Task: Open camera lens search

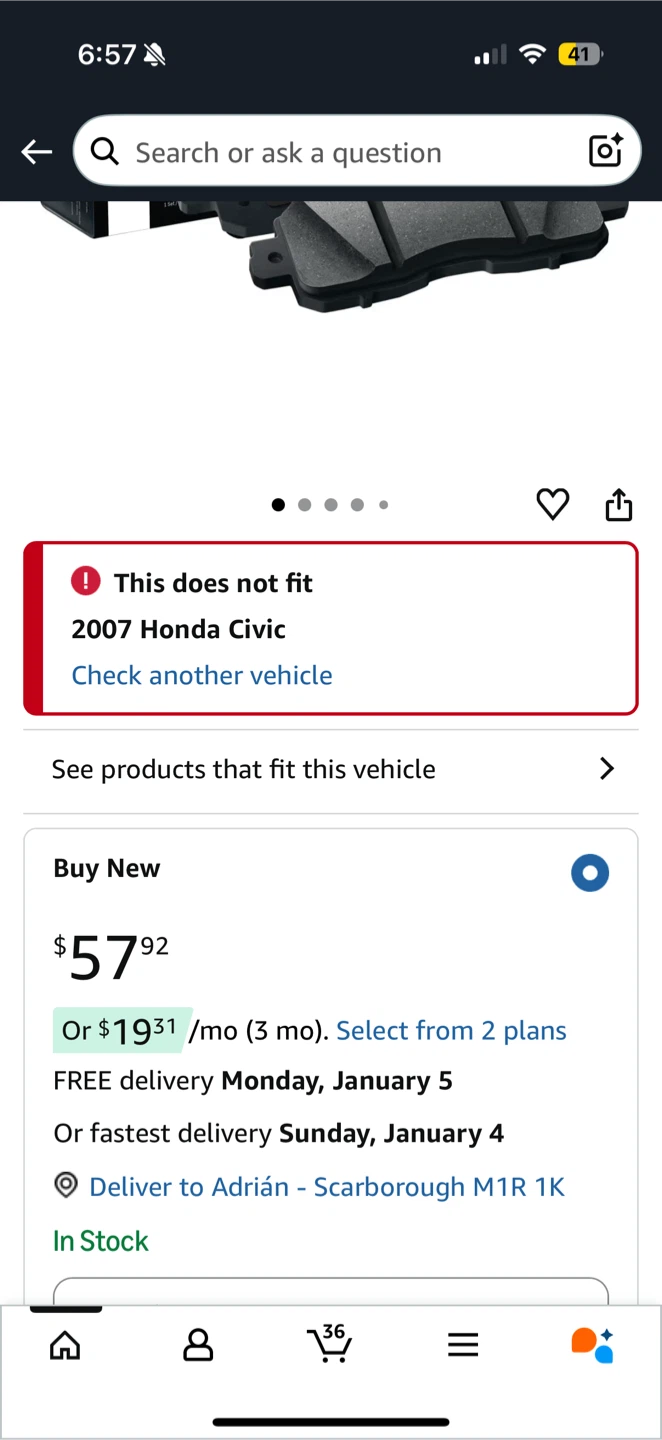Action: [x=605, y=151]
